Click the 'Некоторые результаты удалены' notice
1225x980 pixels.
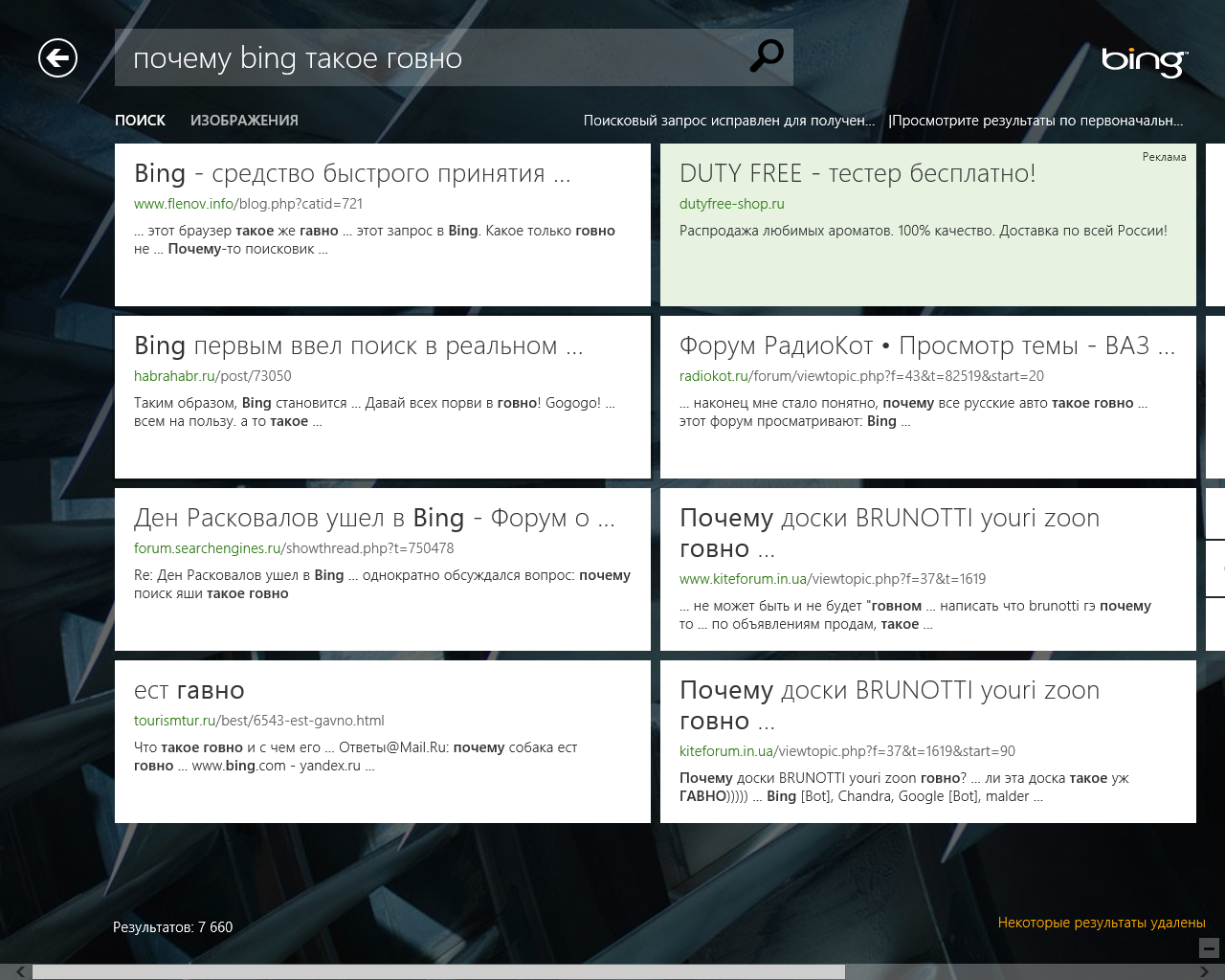(1102, 923)
